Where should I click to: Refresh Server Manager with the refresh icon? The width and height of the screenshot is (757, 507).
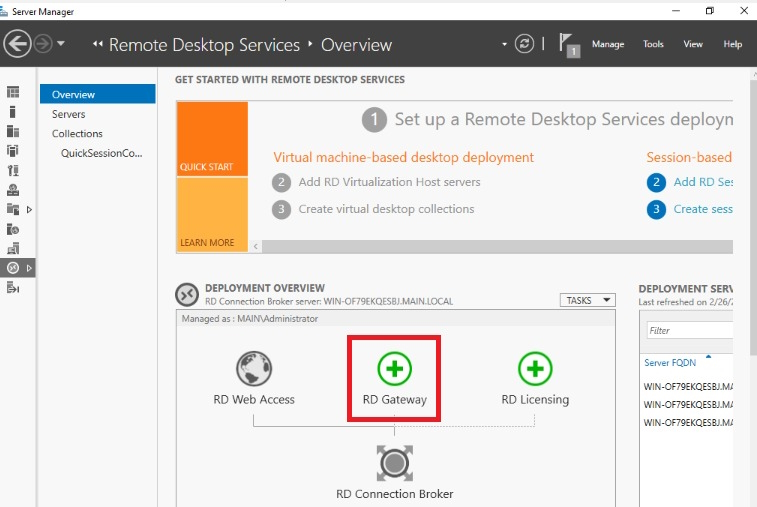[x=525, y=44]
